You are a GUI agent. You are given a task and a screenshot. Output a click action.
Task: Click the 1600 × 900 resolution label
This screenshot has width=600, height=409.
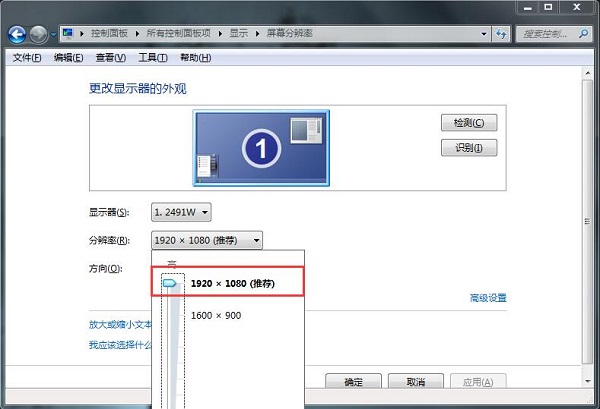216,316
